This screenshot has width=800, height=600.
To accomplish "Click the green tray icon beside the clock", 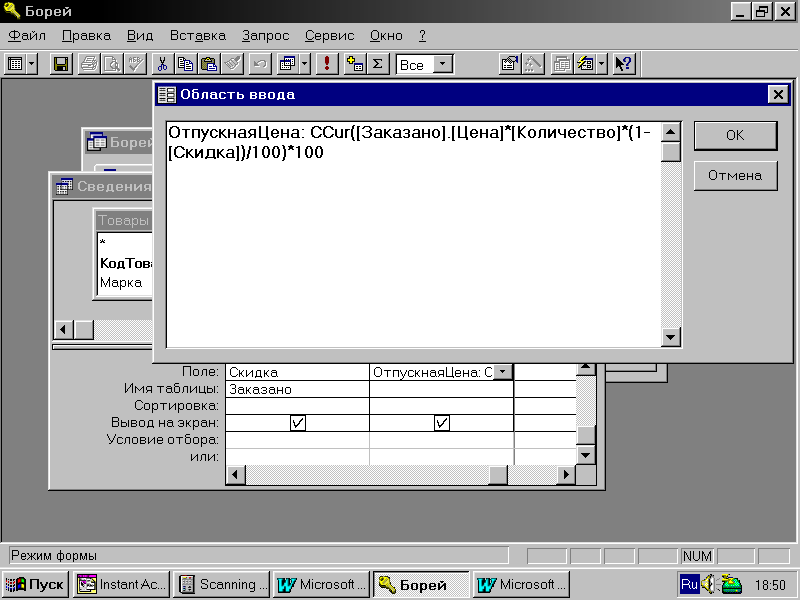I will 731,584.
